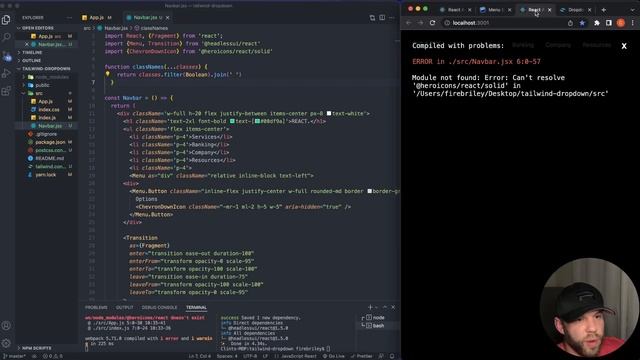Image resolution: width=640 pixels, height=360 pixels.
Task: Open a new browser tab
Action: coord(604,10)
